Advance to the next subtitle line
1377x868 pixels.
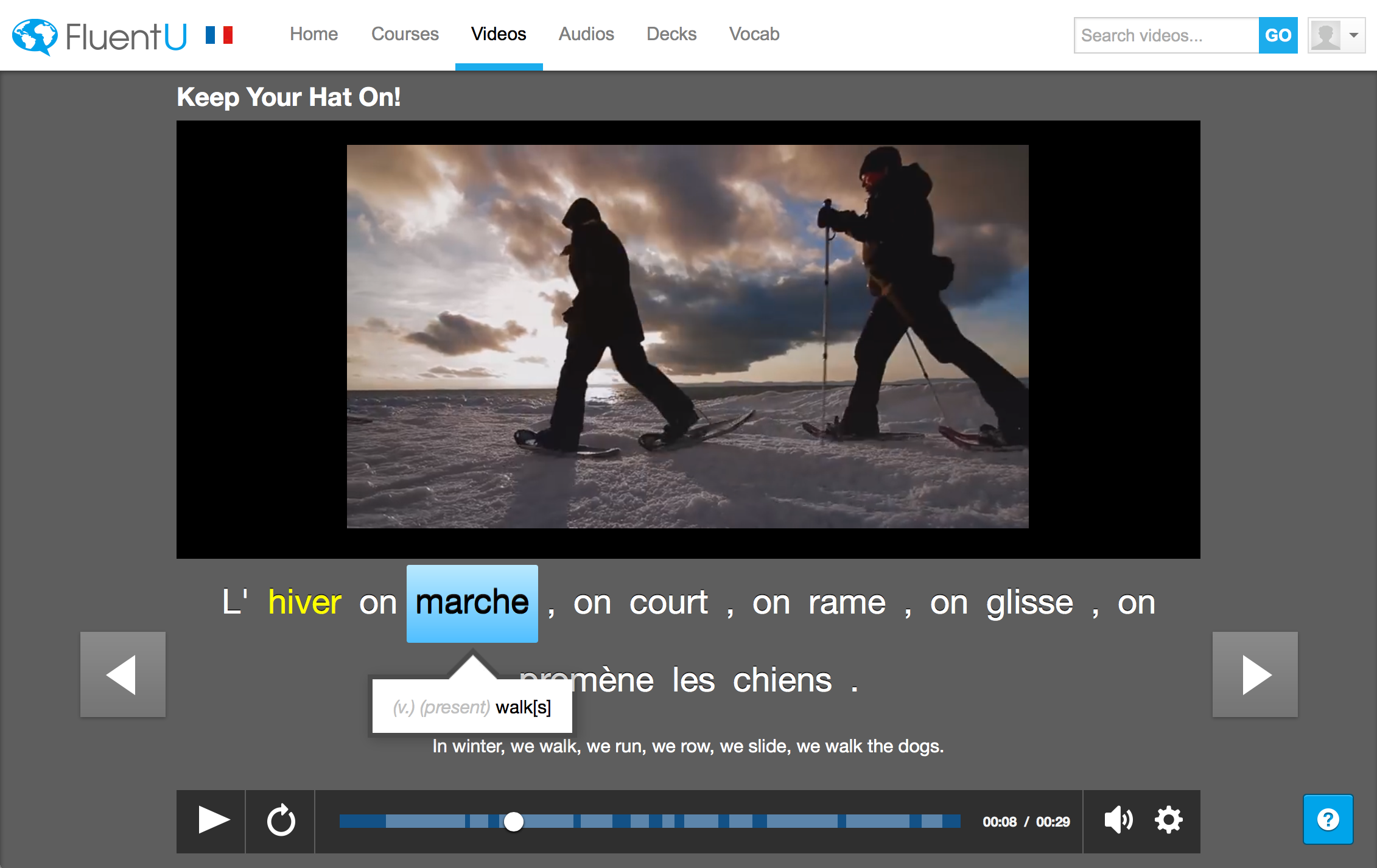pos(1255,674)
